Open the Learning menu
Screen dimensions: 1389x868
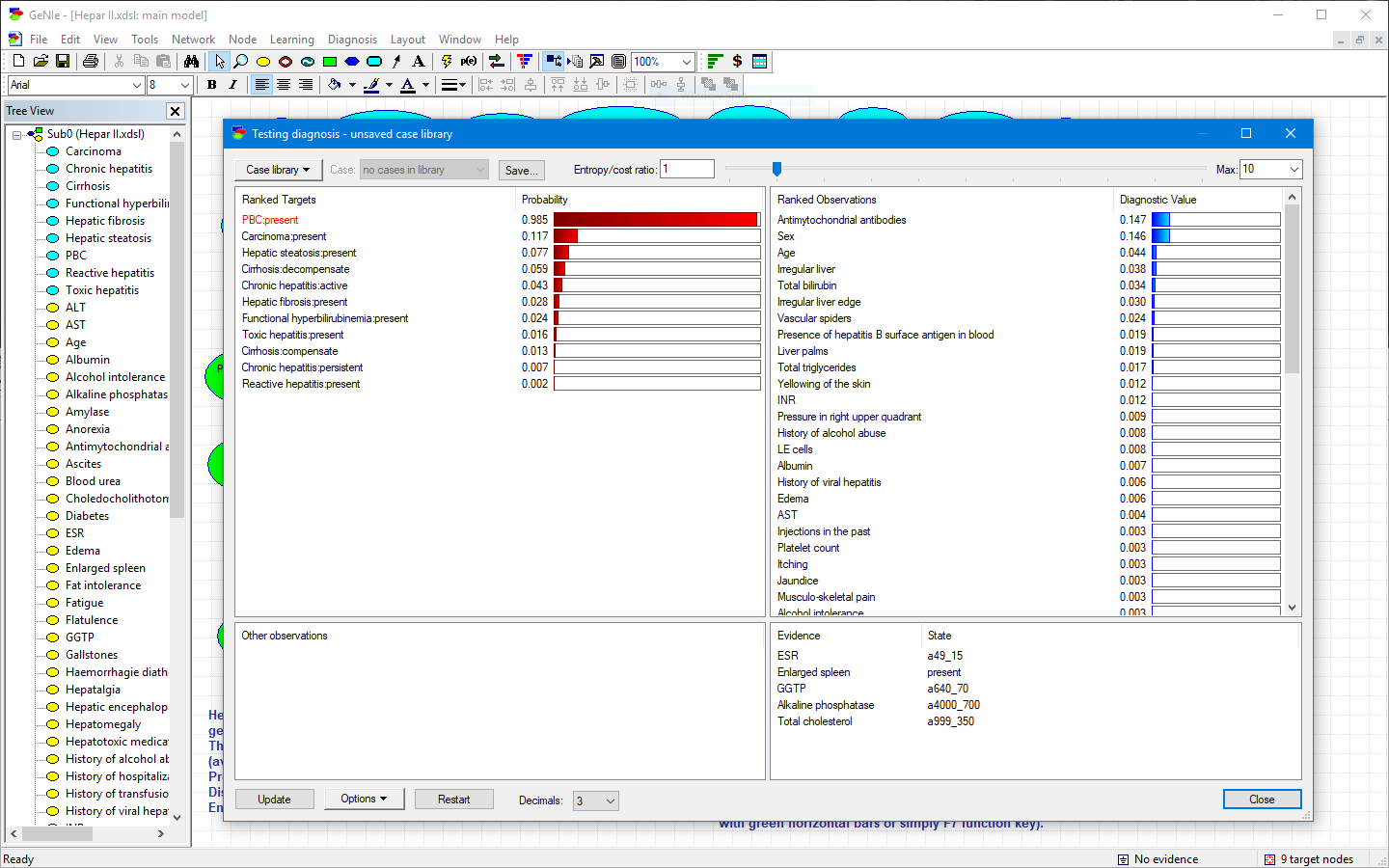click(292, 40)
